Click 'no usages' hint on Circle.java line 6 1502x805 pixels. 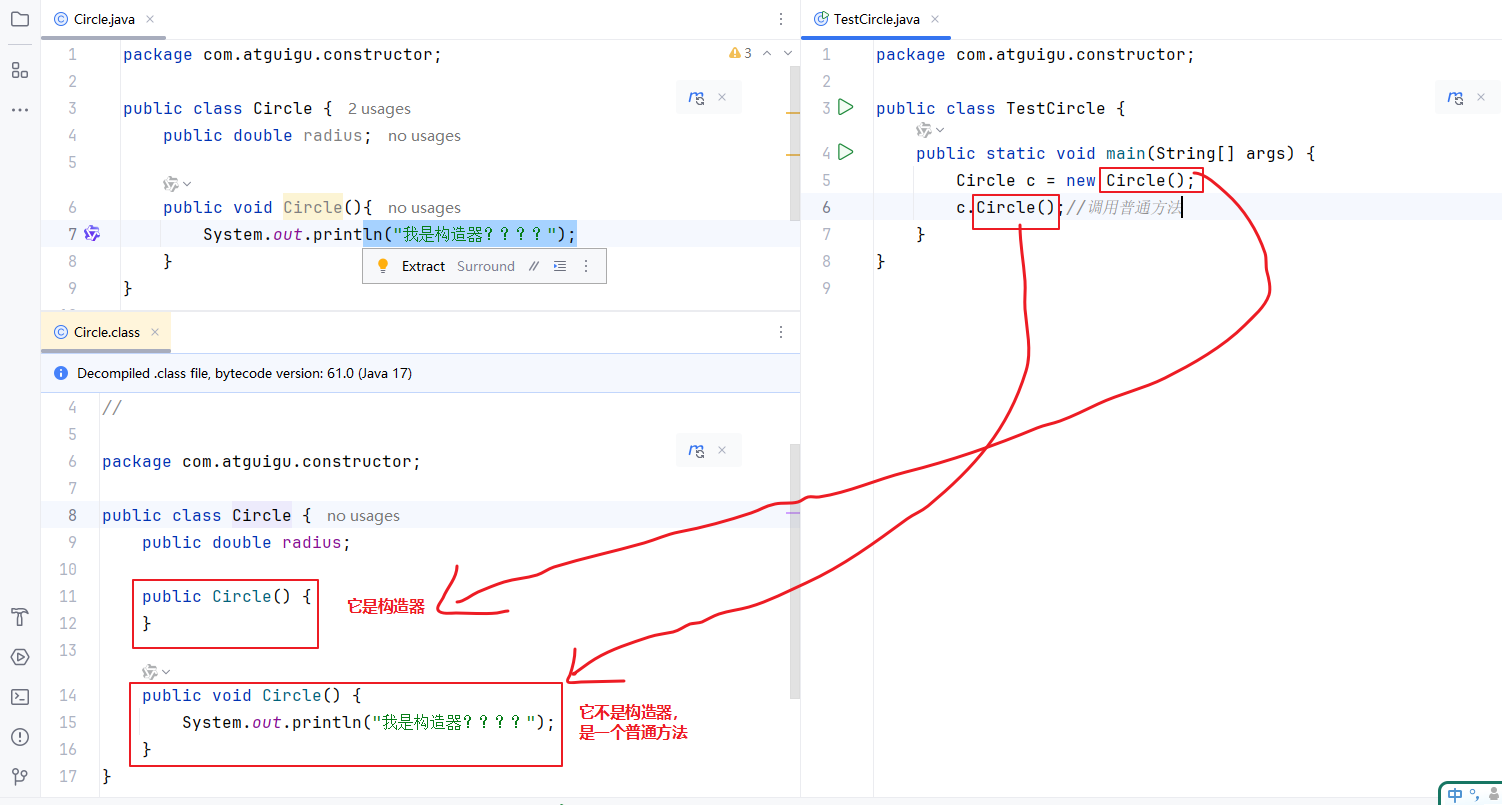424,208
